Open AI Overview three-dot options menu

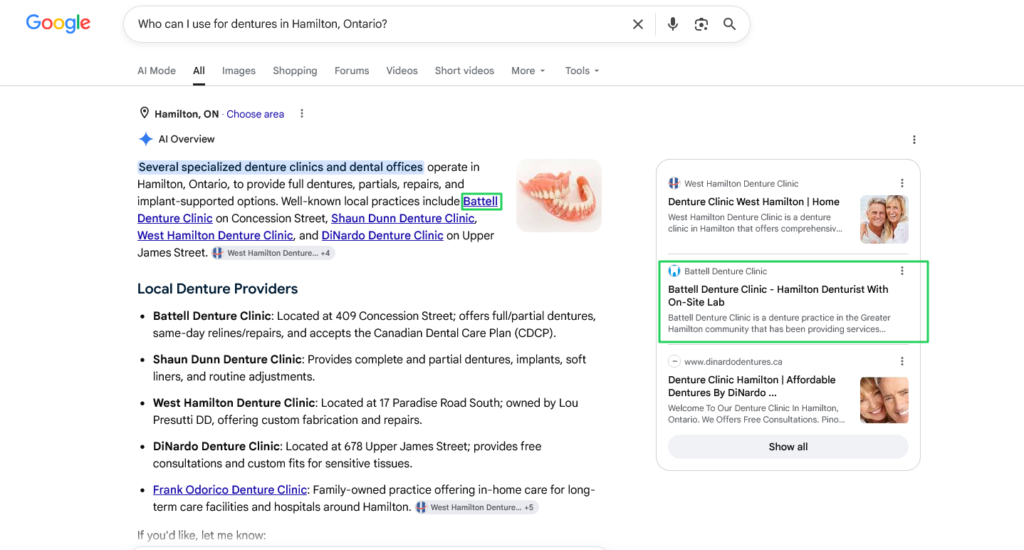point(914,140)
